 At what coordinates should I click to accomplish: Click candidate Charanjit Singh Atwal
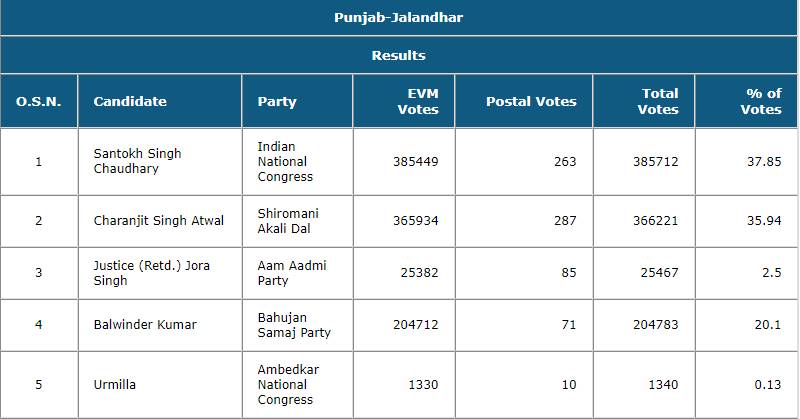144,220
